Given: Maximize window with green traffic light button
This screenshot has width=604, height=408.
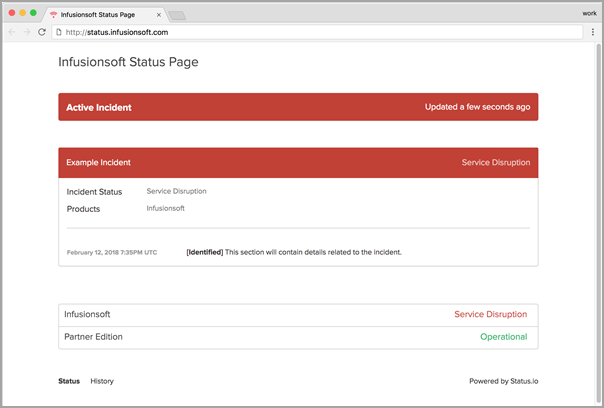Looking at the screenshot, I should pos(33,13).
